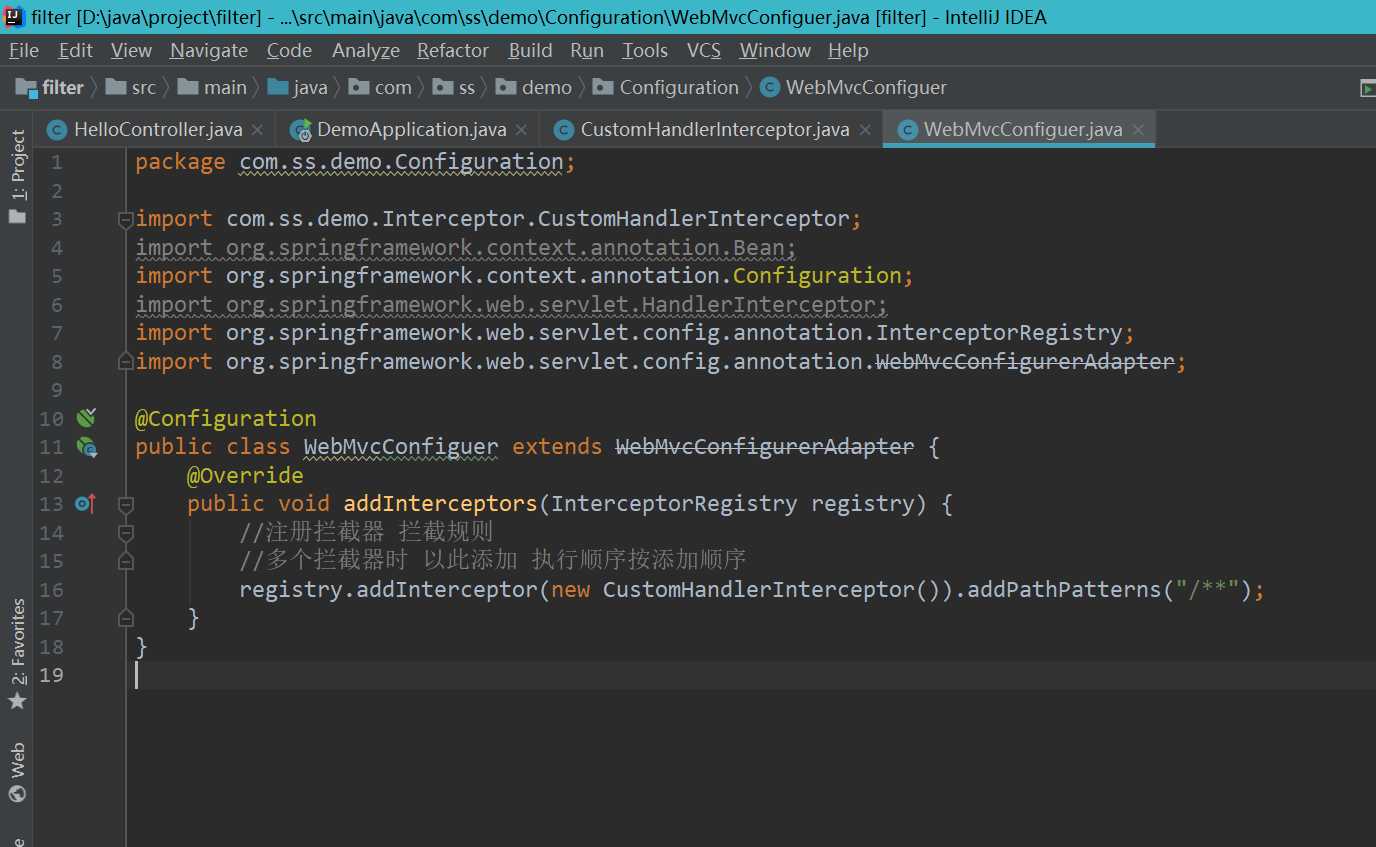Open the Tools menu
This screenshot has height=847, width=1376.
(645, 50)
